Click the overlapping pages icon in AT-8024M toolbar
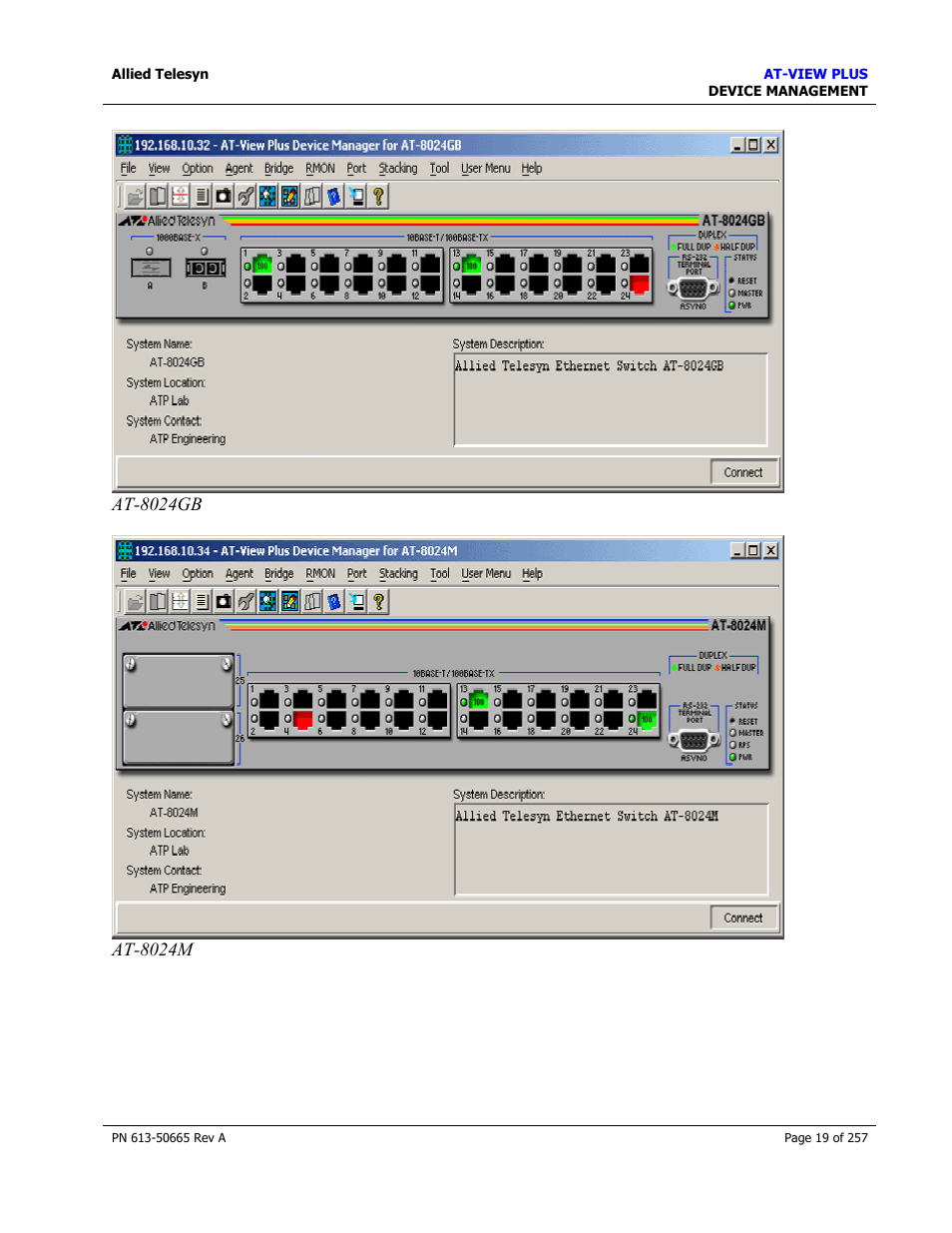Screen dimensions: 952x1233 click(312, 601)
